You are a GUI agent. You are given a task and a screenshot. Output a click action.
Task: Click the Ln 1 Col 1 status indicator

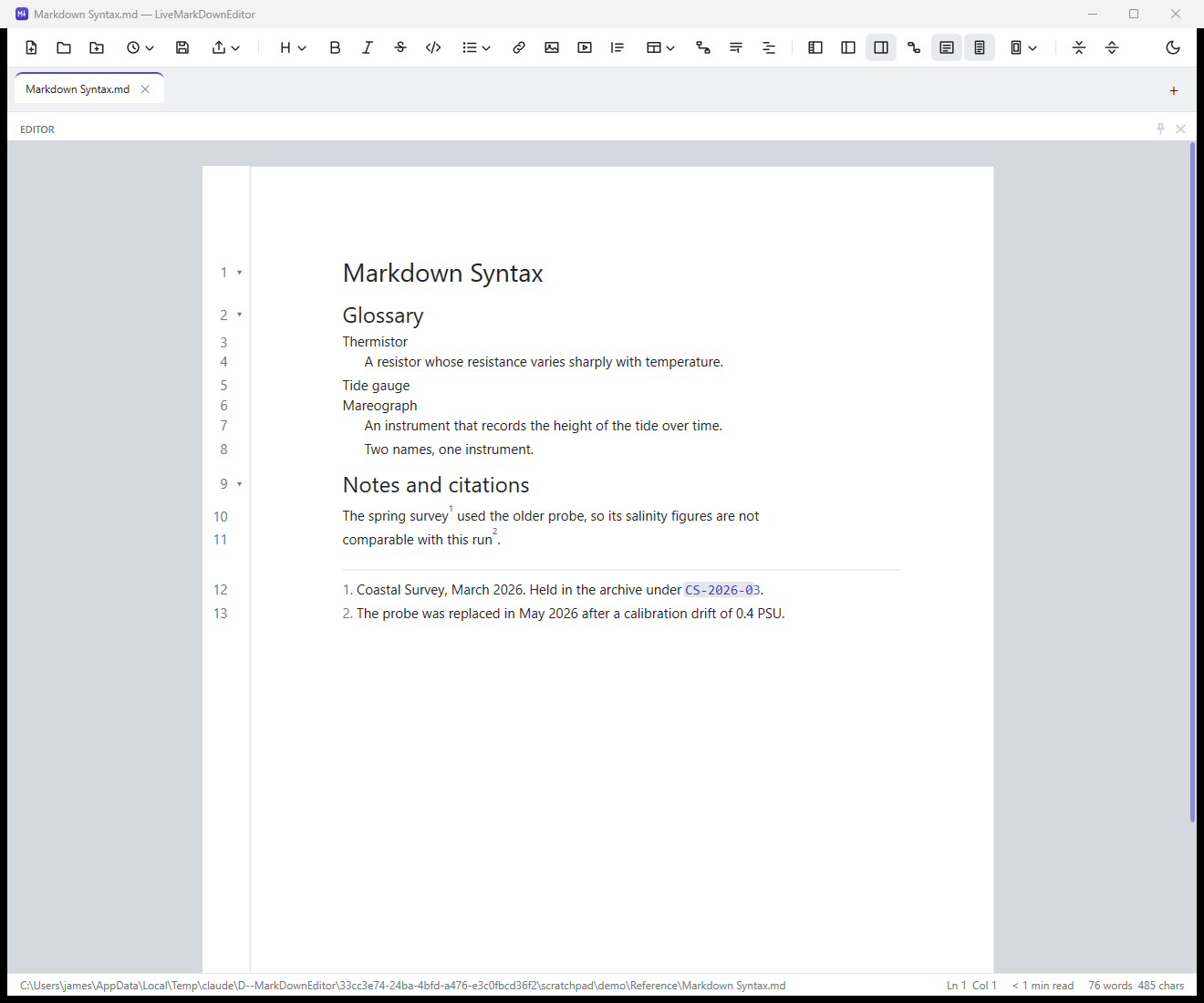pos(971,986)
